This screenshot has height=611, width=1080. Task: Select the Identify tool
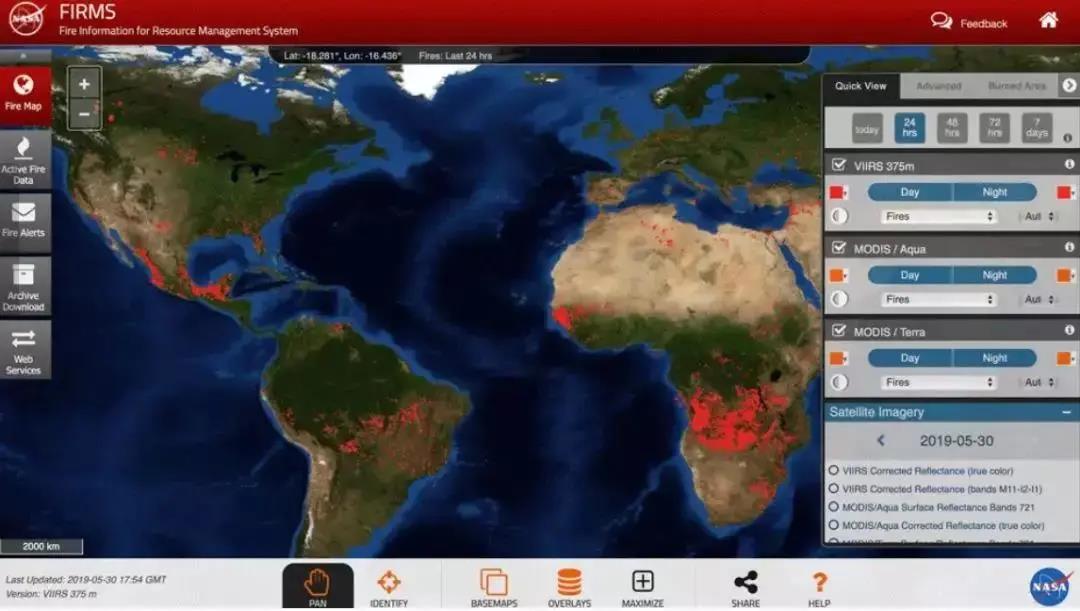click(x=388, y=587)
